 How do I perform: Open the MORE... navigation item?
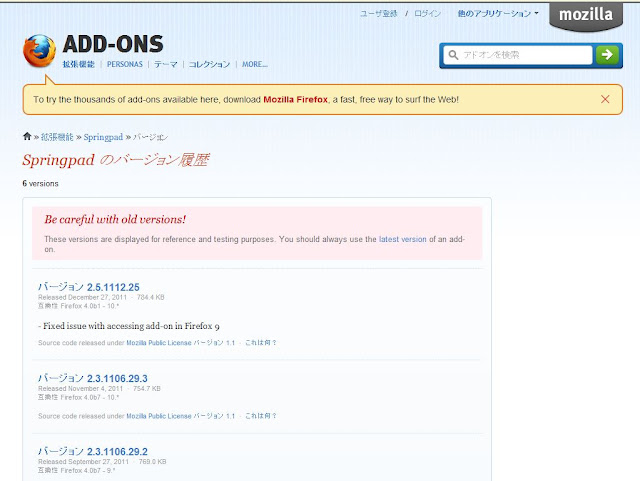coord(255,64)
